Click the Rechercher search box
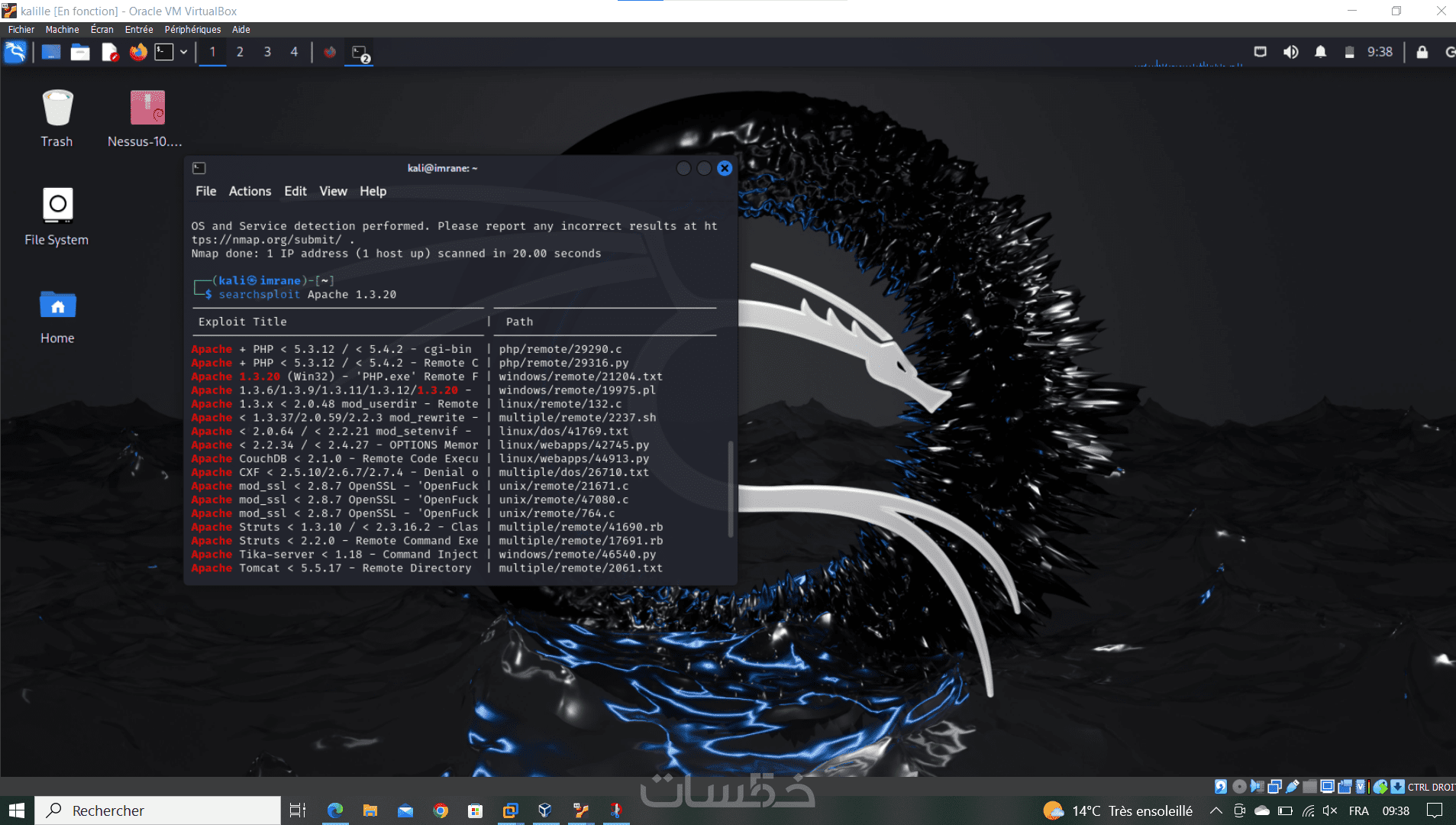Image resolution: width=1456 pixels, height=825 pixels. click(158, 810)
